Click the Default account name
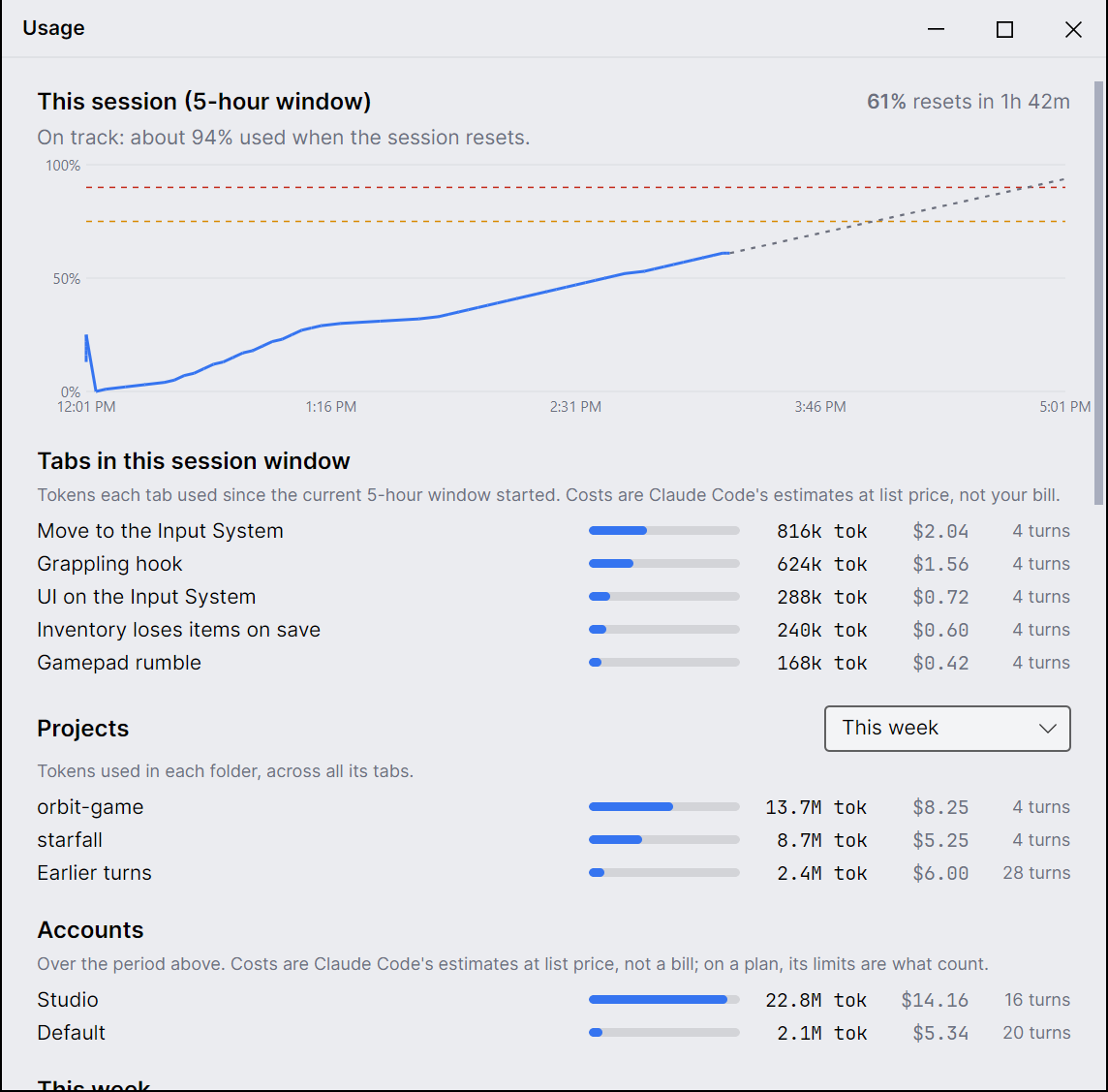 [72, 1033]
